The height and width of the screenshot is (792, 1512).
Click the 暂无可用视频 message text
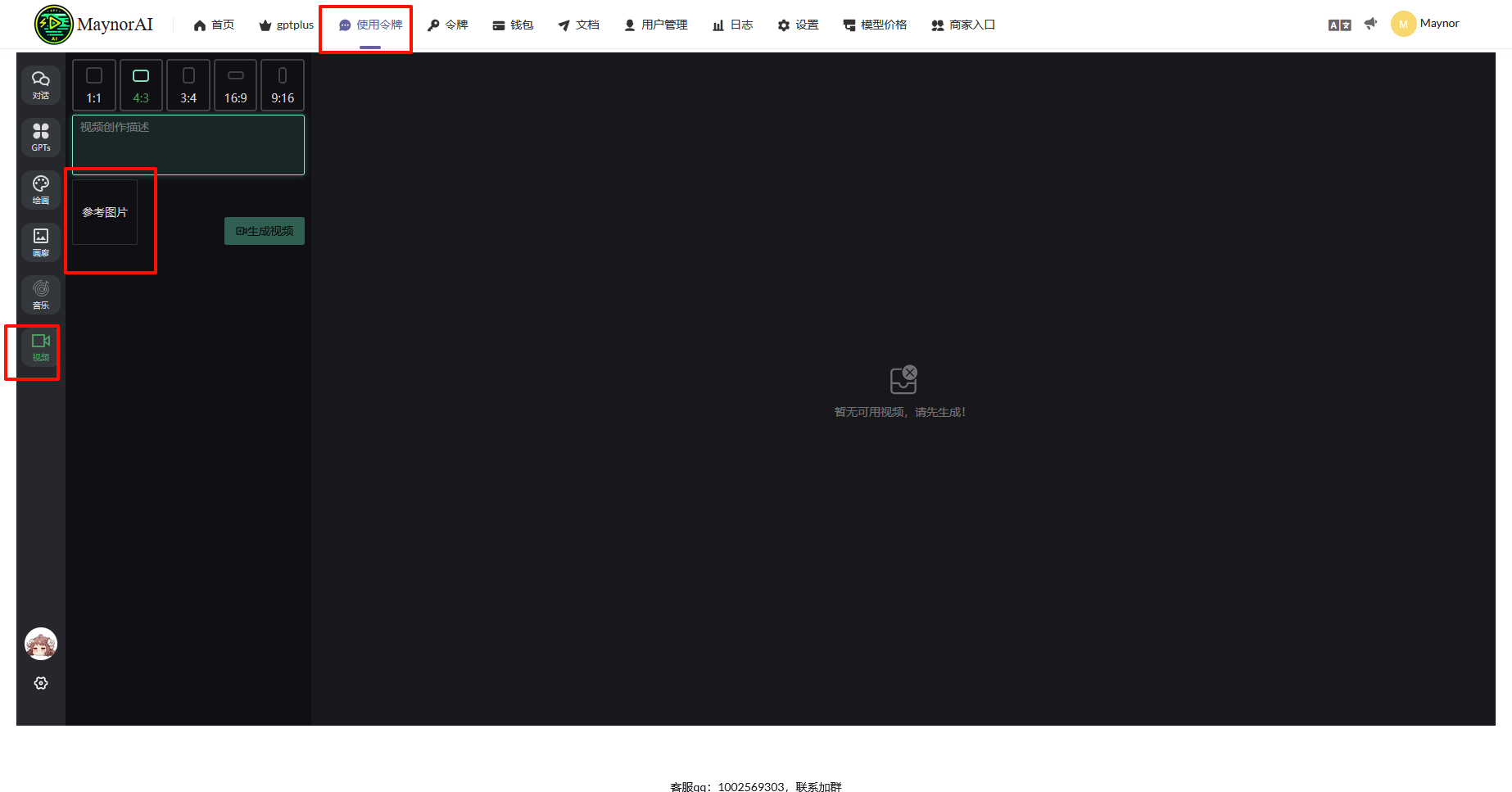point(900,412)
